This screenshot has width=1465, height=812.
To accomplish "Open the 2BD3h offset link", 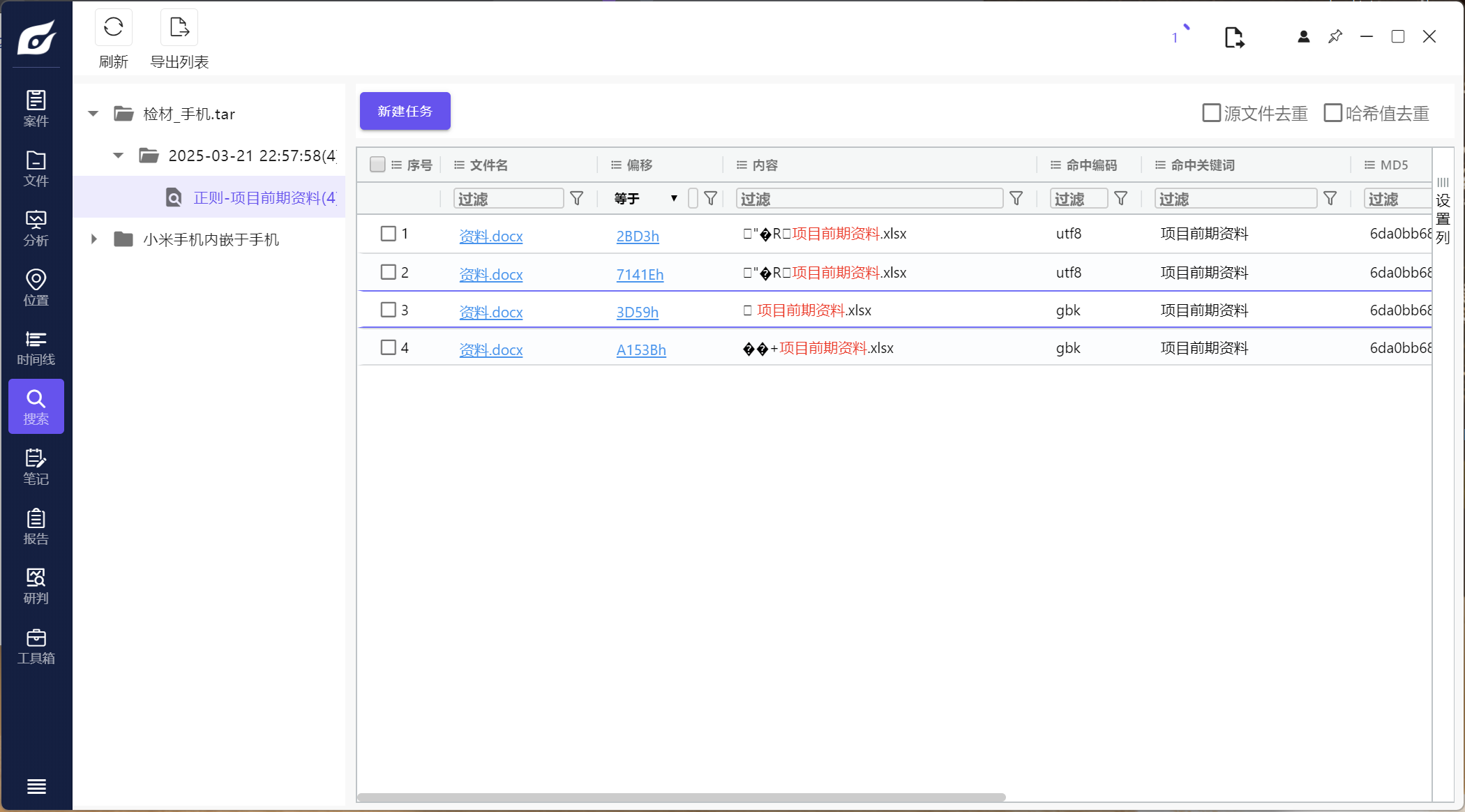I will click(x=637, y=236).
